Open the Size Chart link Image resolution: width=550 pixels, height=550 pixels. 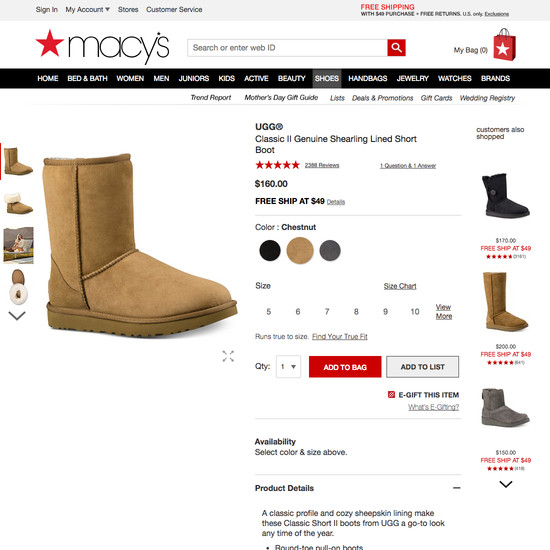(x=400, y=286)
